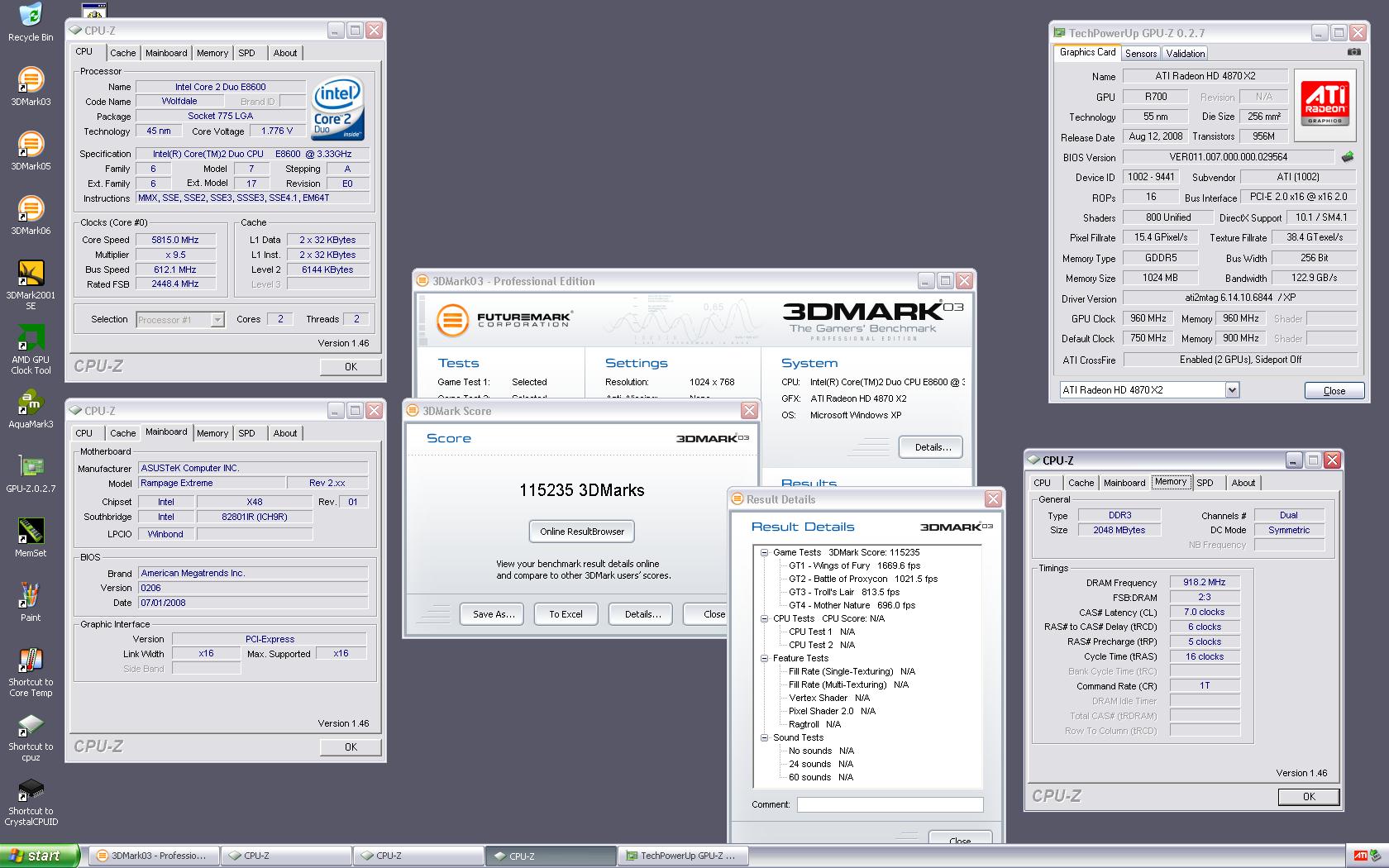Viewport: 1389px width, 868px height.
Task: Open the GPU-Z.0.2.7 desktop icon
Action: [31, 473]
